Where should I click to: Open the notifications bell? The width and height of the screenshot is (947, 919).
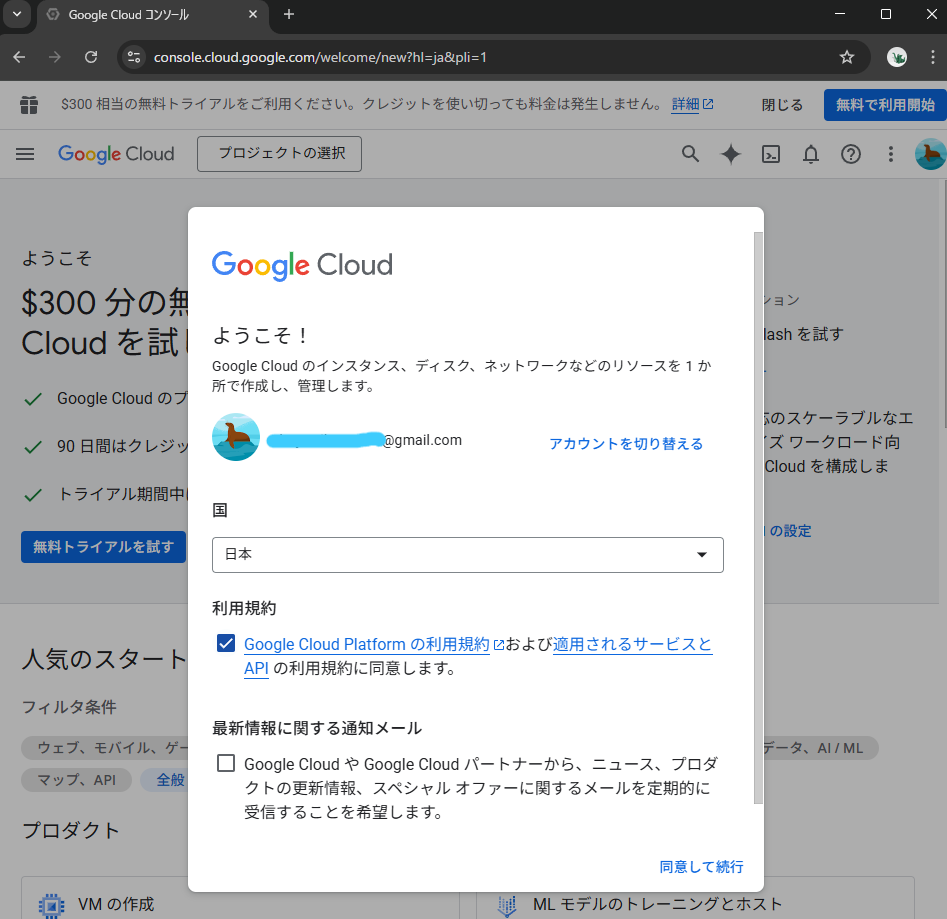(x=811, y=154)
